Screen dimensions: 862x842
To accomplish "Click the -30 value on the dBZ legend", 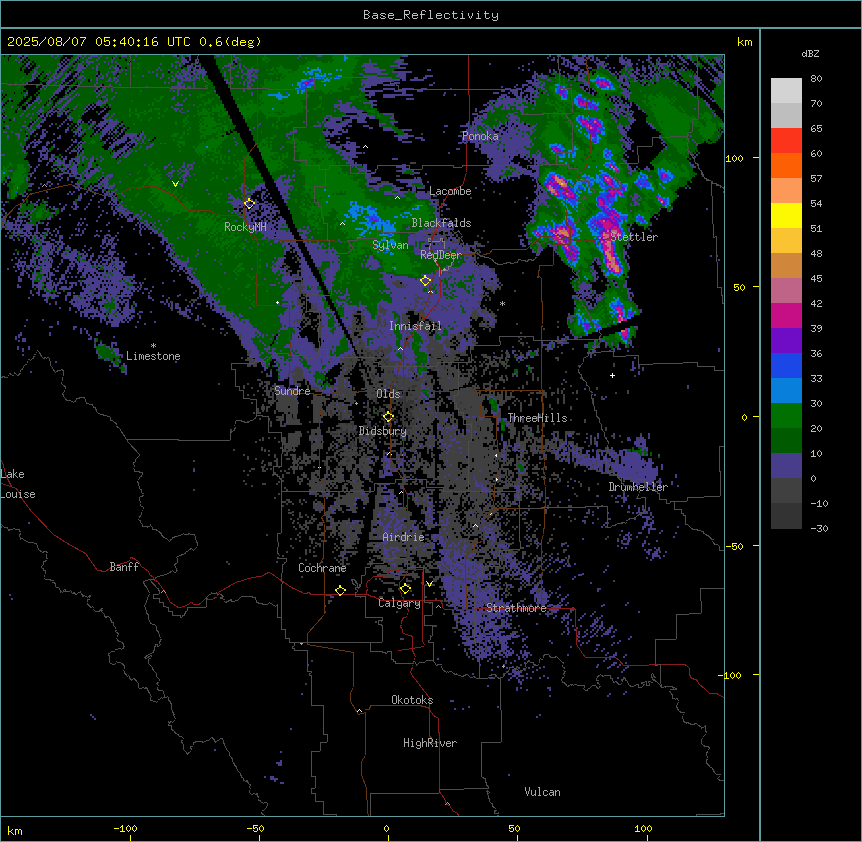I will pyautogui.click(x=819, y=528).
